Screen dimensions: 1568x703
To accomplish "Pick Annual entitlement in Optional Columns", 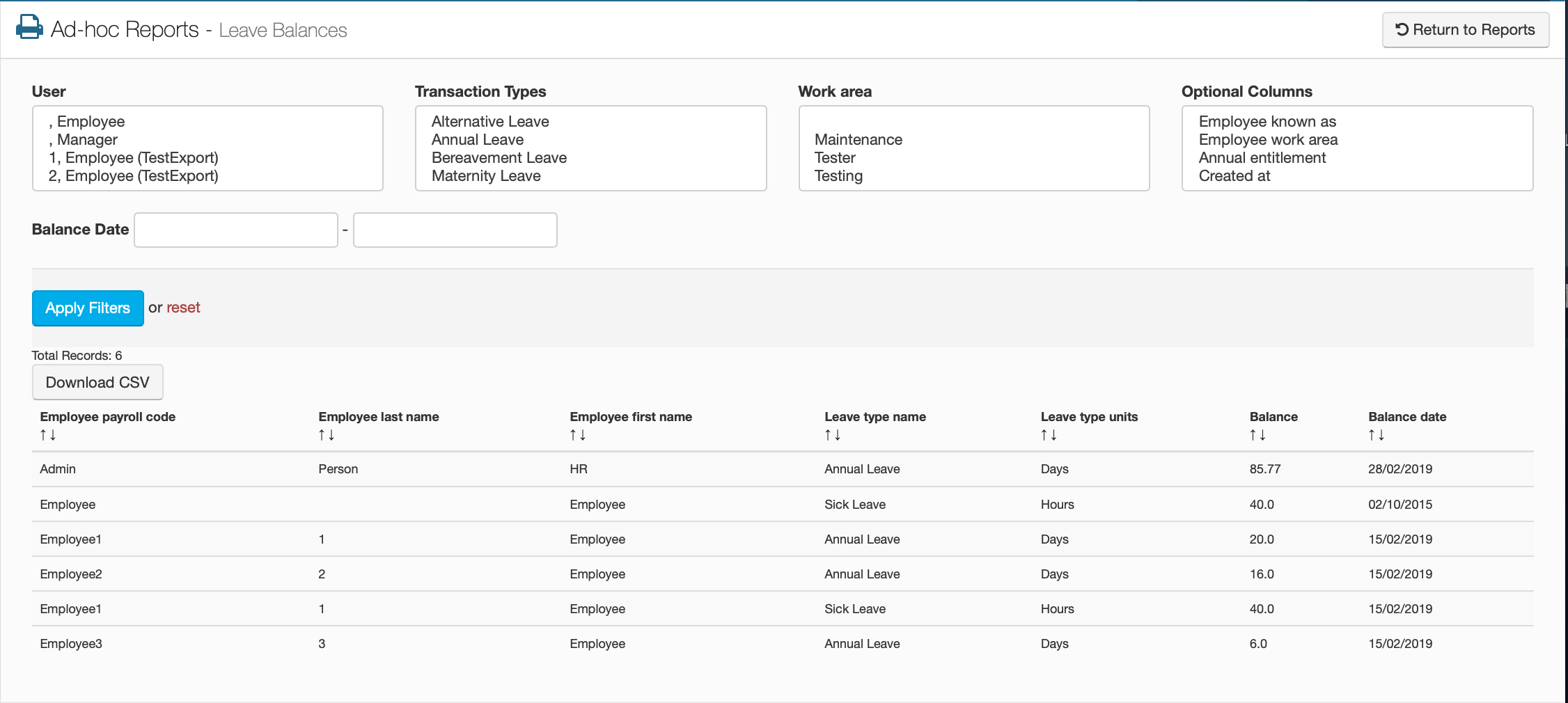I will (1262, 158).
